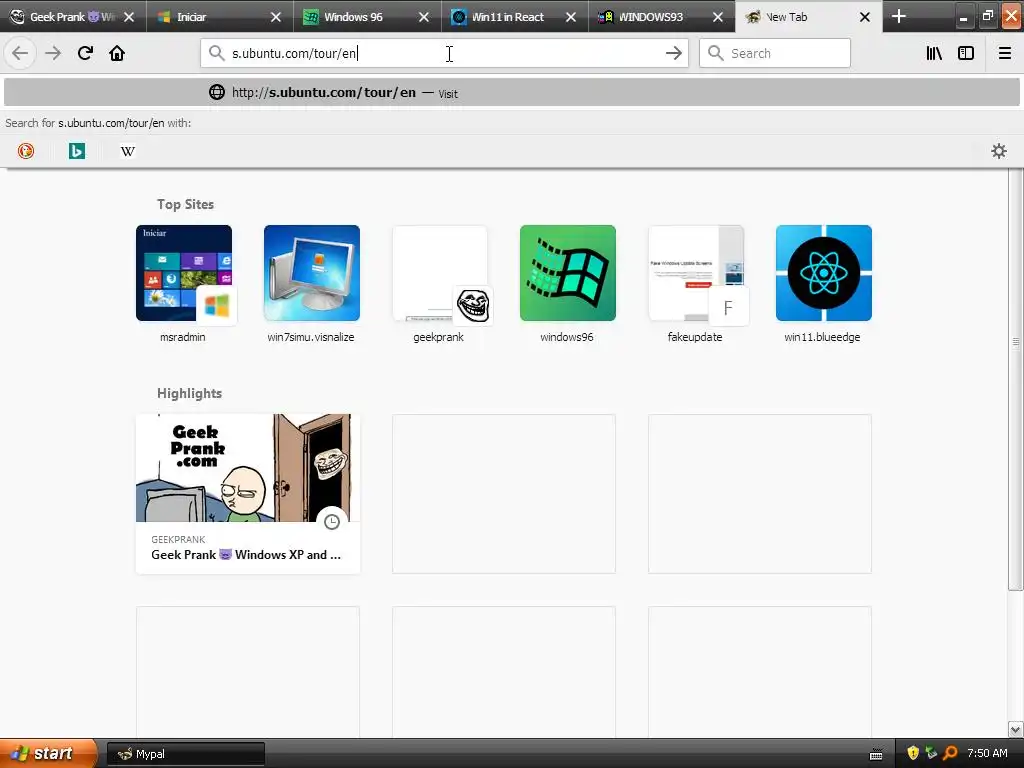Image resolution: width=1024 pixels, height=768 pixels.
Task: Visit the suggested s.ubuntu.com/tour/en URL
Action: tap(512, 93)
